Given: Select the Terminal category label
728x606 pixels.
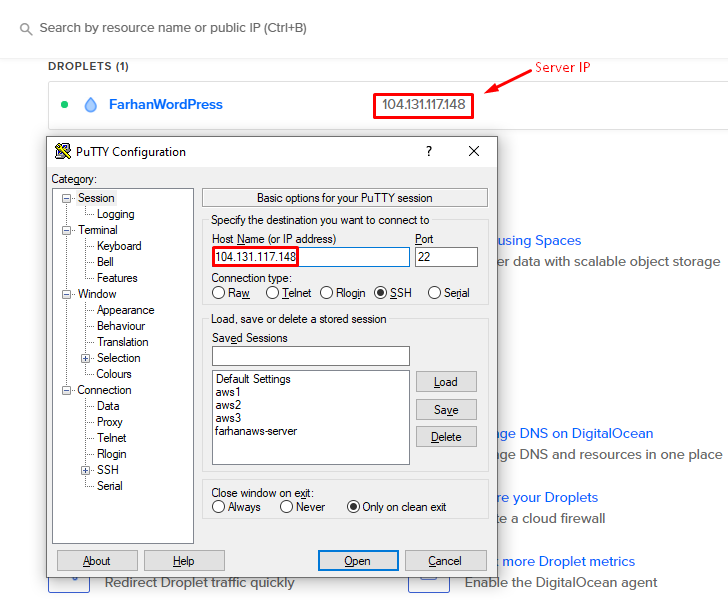Looking at the screenshot, I should tap(98, 230).
